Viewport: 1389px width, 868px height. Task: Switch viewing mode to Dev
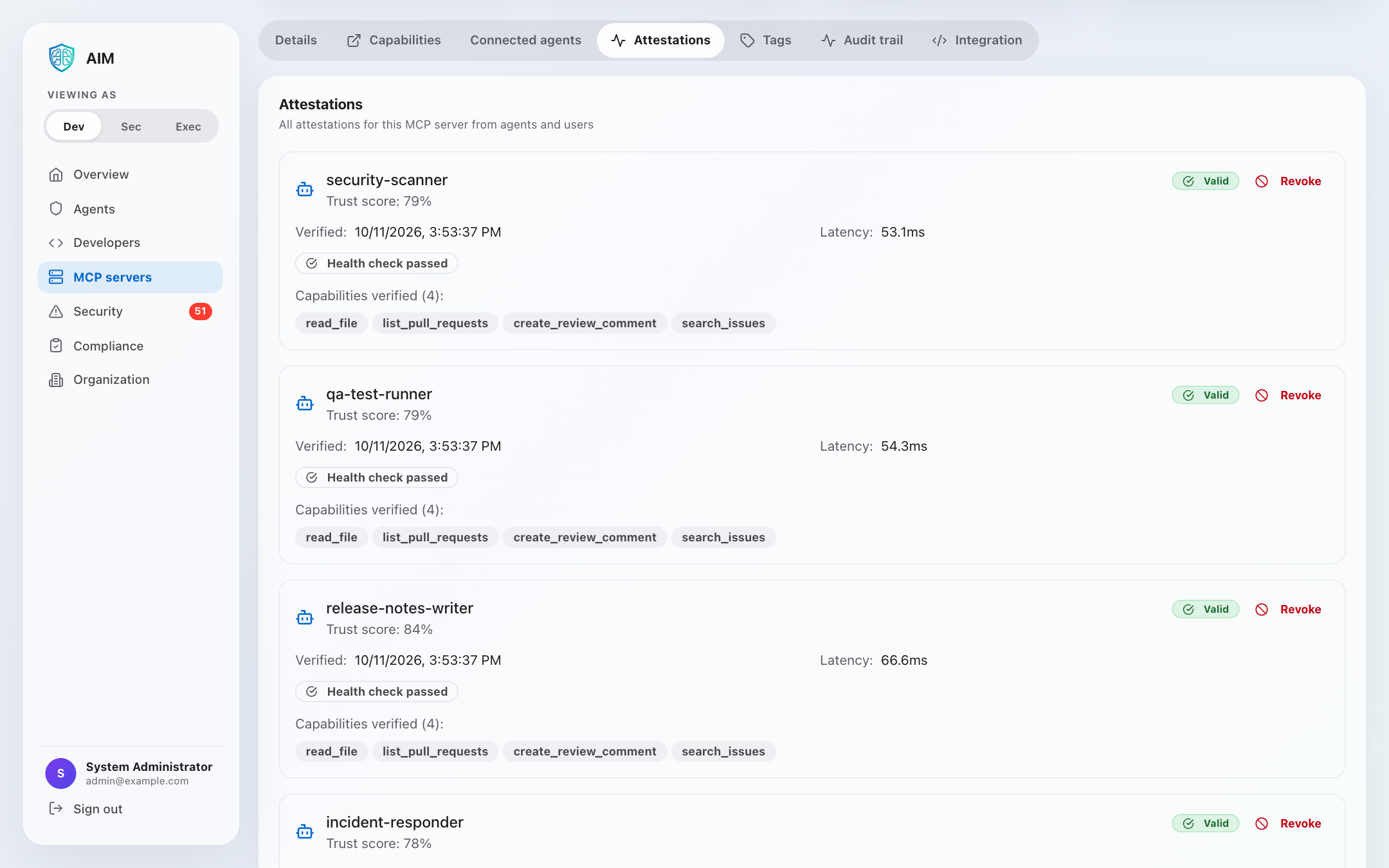(73, 126)
